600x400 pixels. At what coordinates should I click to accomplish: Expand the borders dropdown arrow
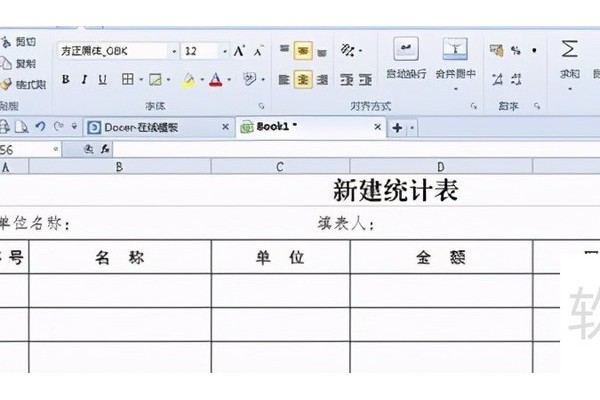[x=141, y=80]
